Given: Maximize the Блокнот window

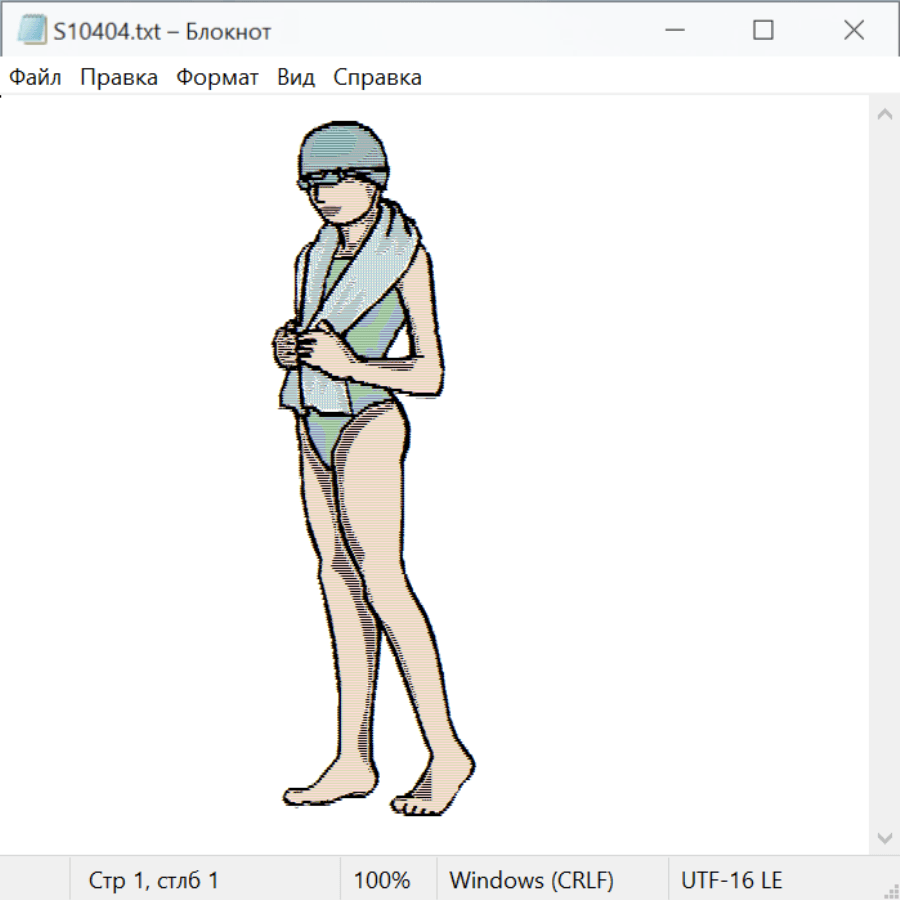Looking at the screenshot, I should 763,31.
